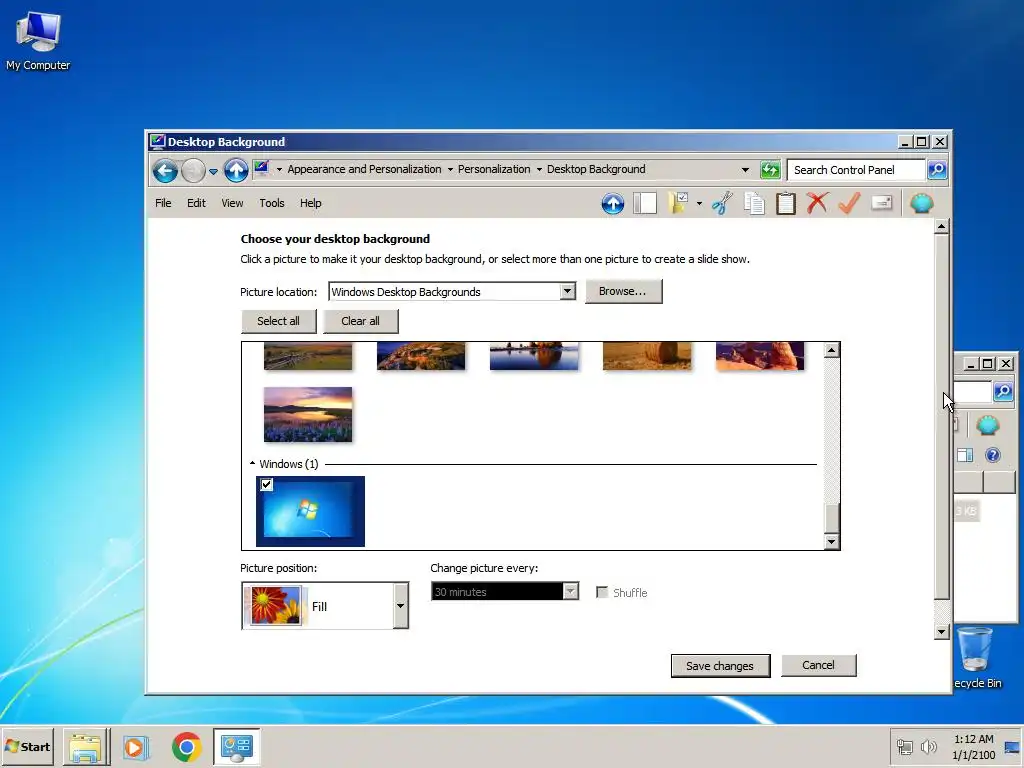Screen dimensions: 1024x768
Task: Click the orange checkmark toolbar icon
Action: (849, 203)
